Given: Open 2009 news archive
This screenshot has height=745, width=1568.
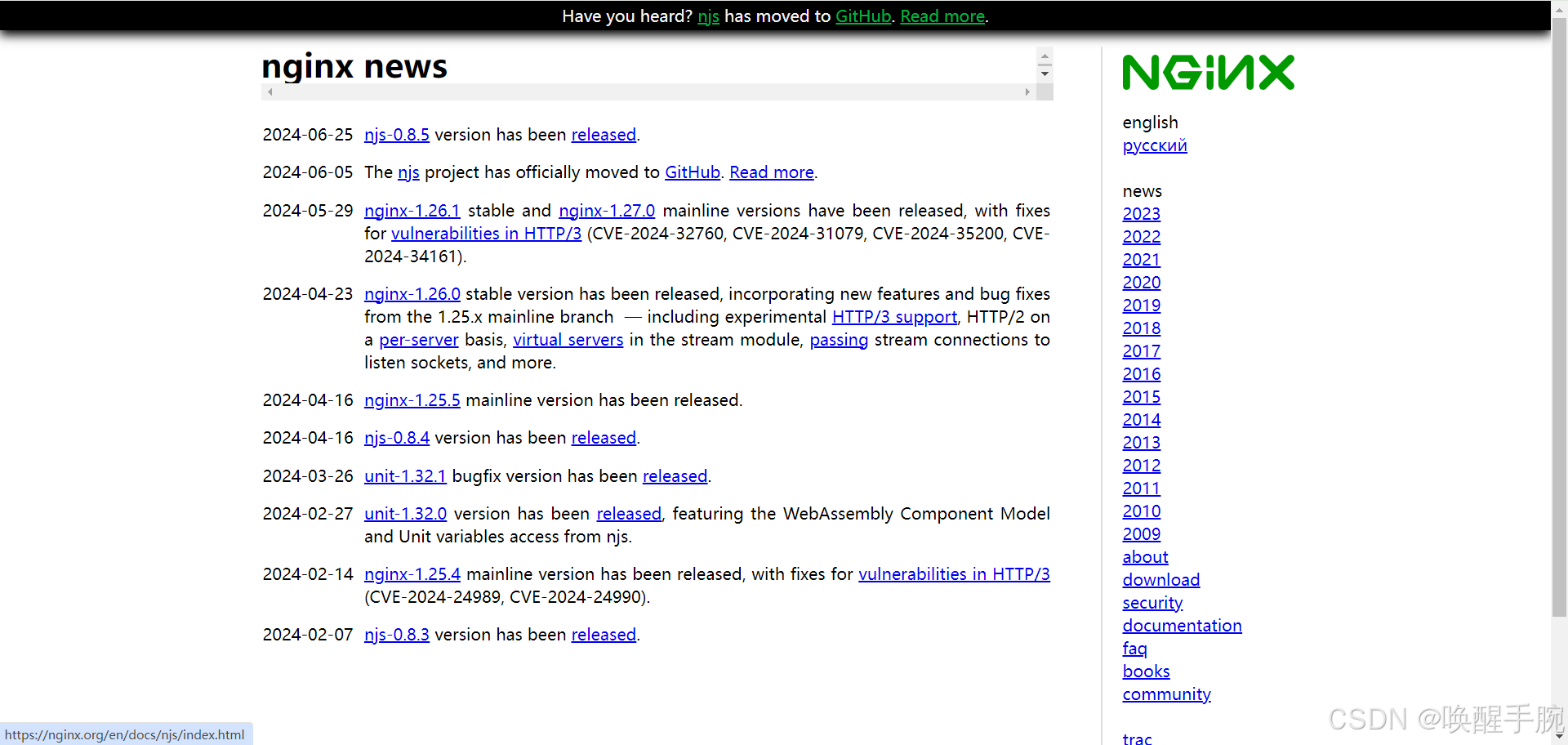Looking at the screenshot, I should point(1142,534).
